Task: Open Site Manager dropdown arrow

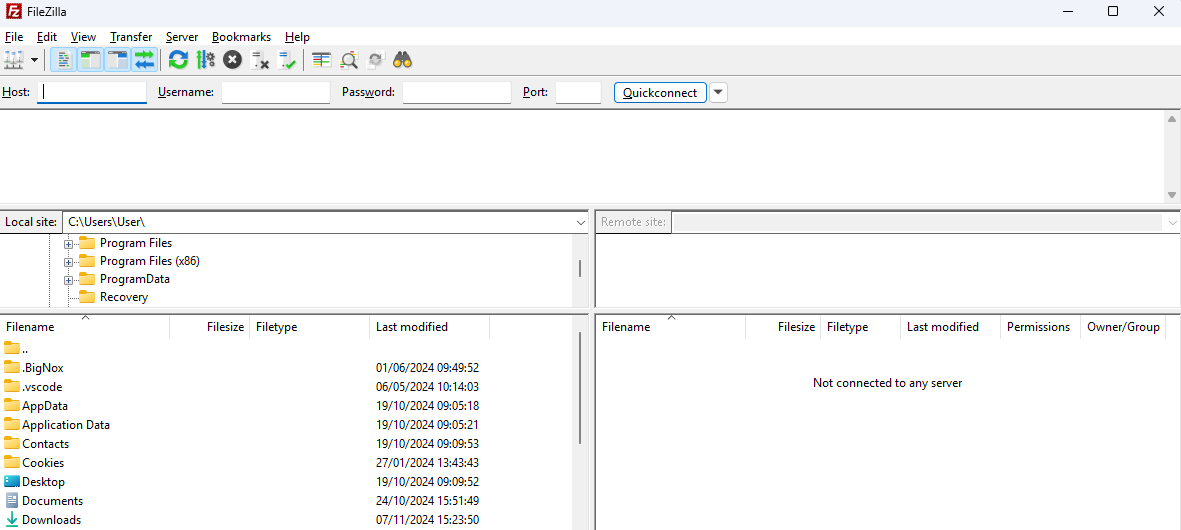Action: pyautogui.click(x=34, y=60)
